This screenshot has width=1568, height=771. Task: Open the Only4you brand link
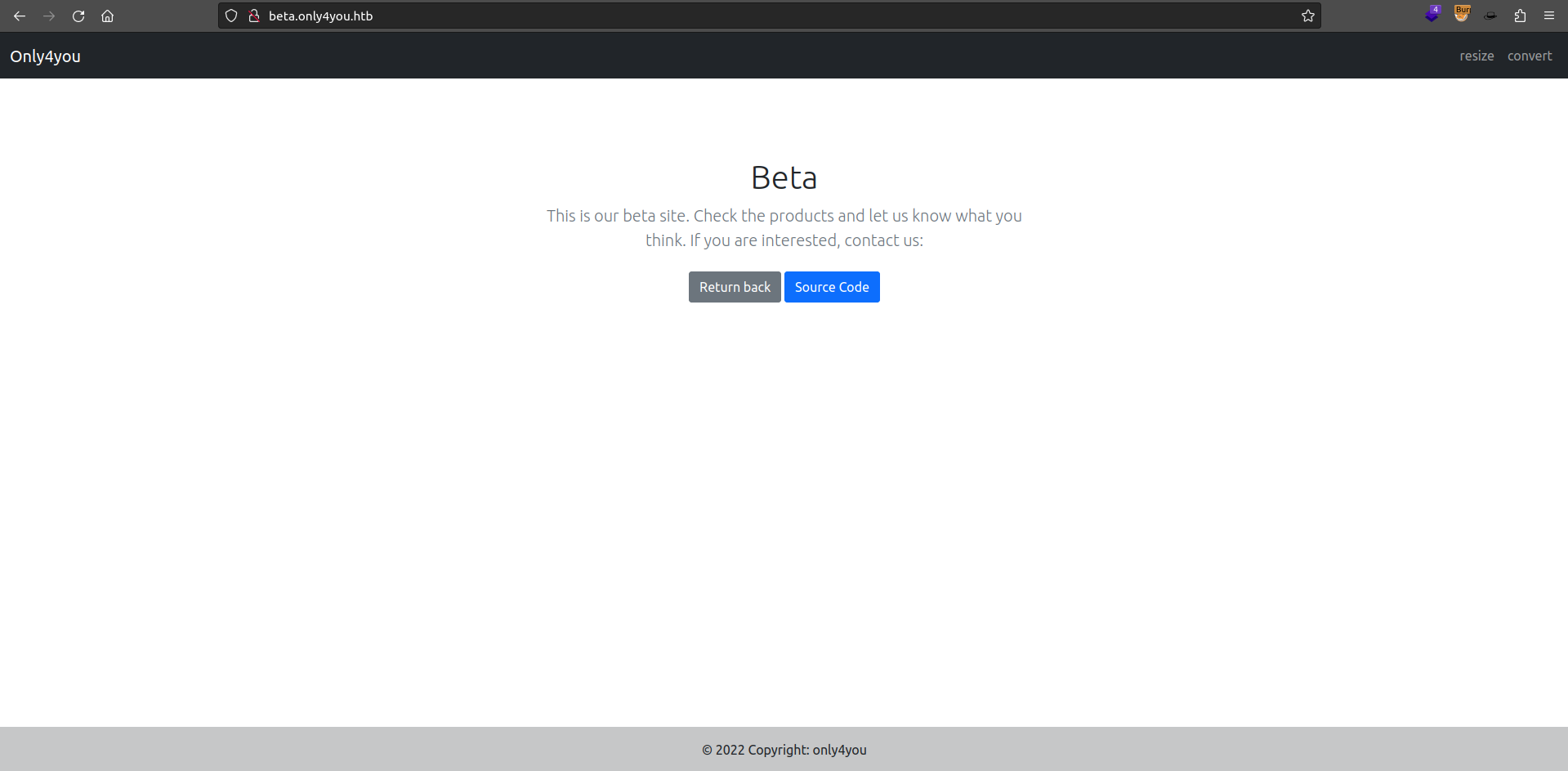click(x=45, y=56)
